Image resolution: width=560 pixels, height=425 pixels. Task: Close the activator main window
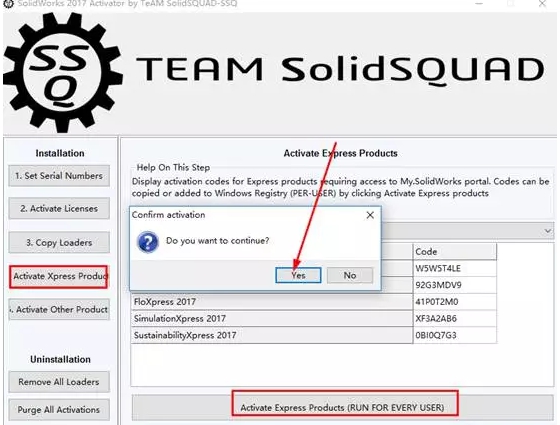(x=542, y=4)
